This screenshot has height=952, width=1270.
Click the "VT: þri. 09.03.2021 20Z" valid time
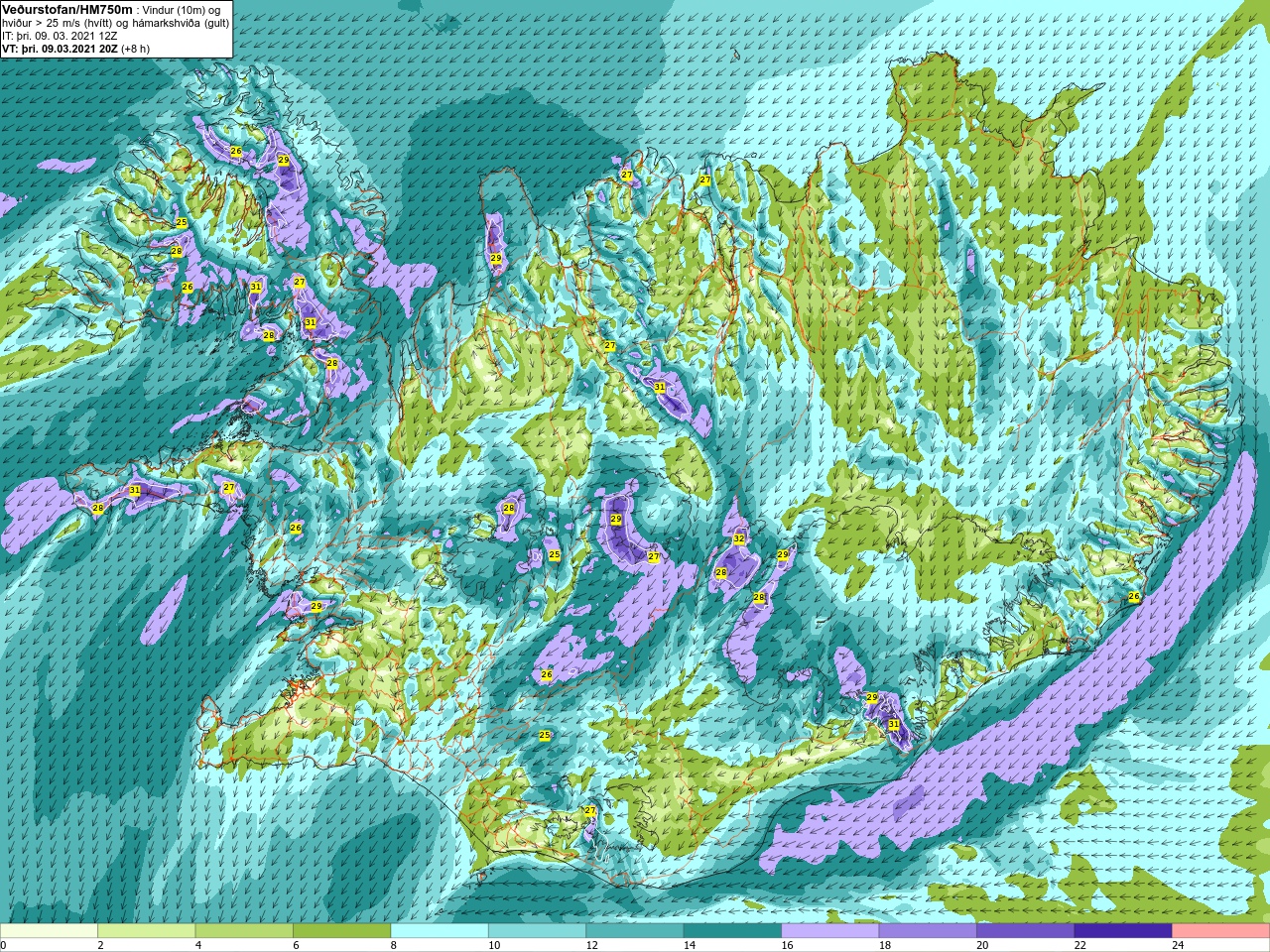coord(60,49)
